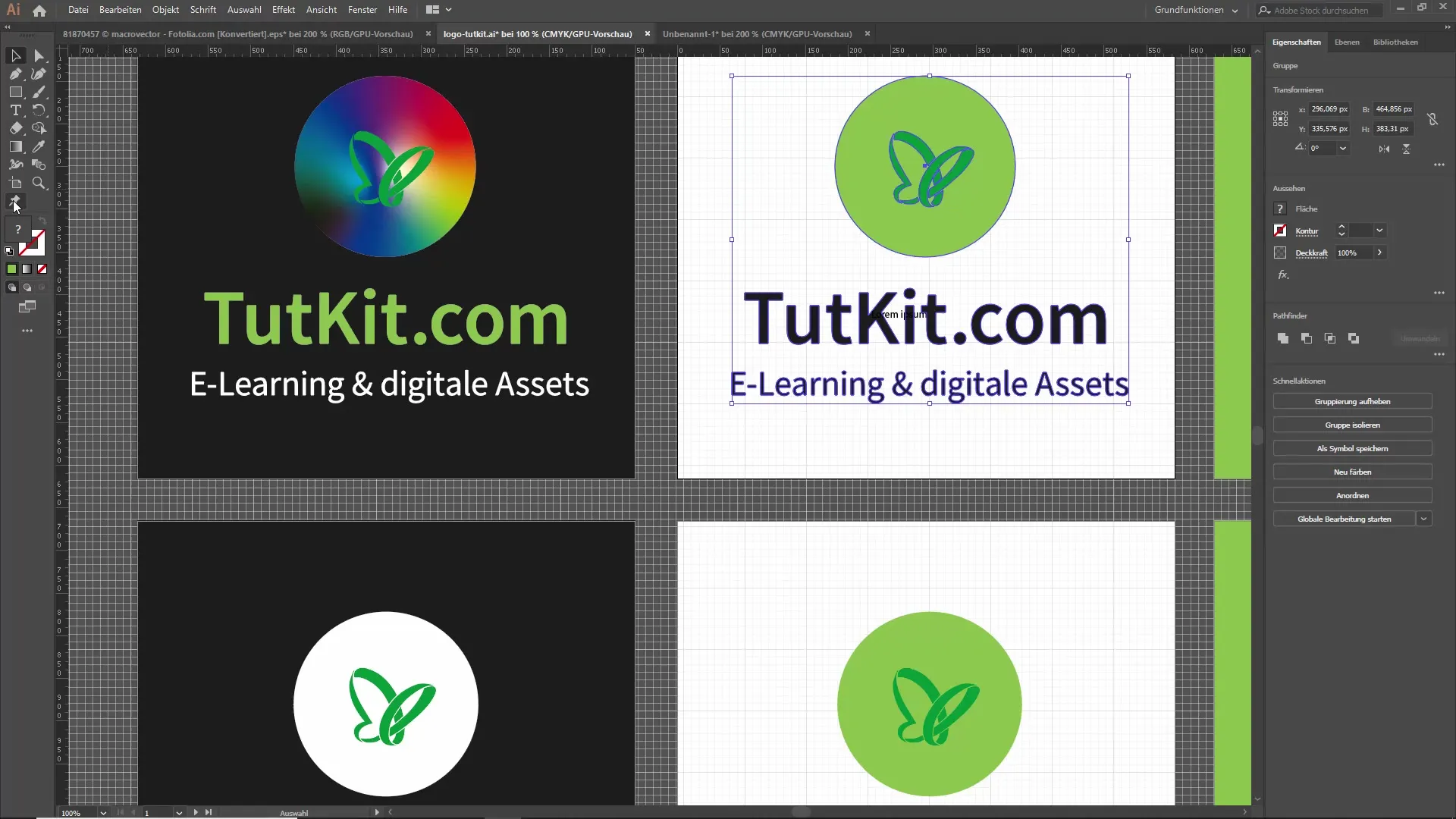Show more Pathfinder options (three dots)

1439,354
